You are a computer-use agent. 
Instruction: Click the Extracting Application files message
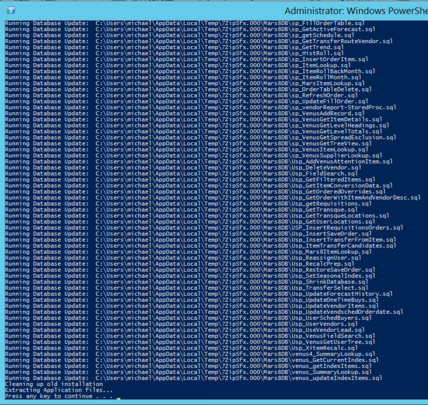pos(59,390)
